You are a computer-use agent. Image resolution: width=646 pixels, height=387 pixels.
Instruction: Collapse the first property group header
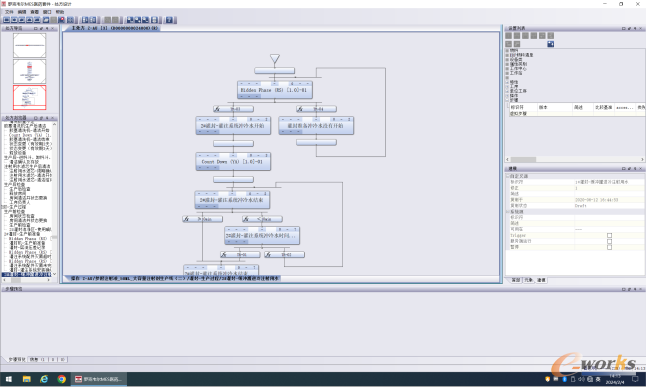tap(508, 176)
